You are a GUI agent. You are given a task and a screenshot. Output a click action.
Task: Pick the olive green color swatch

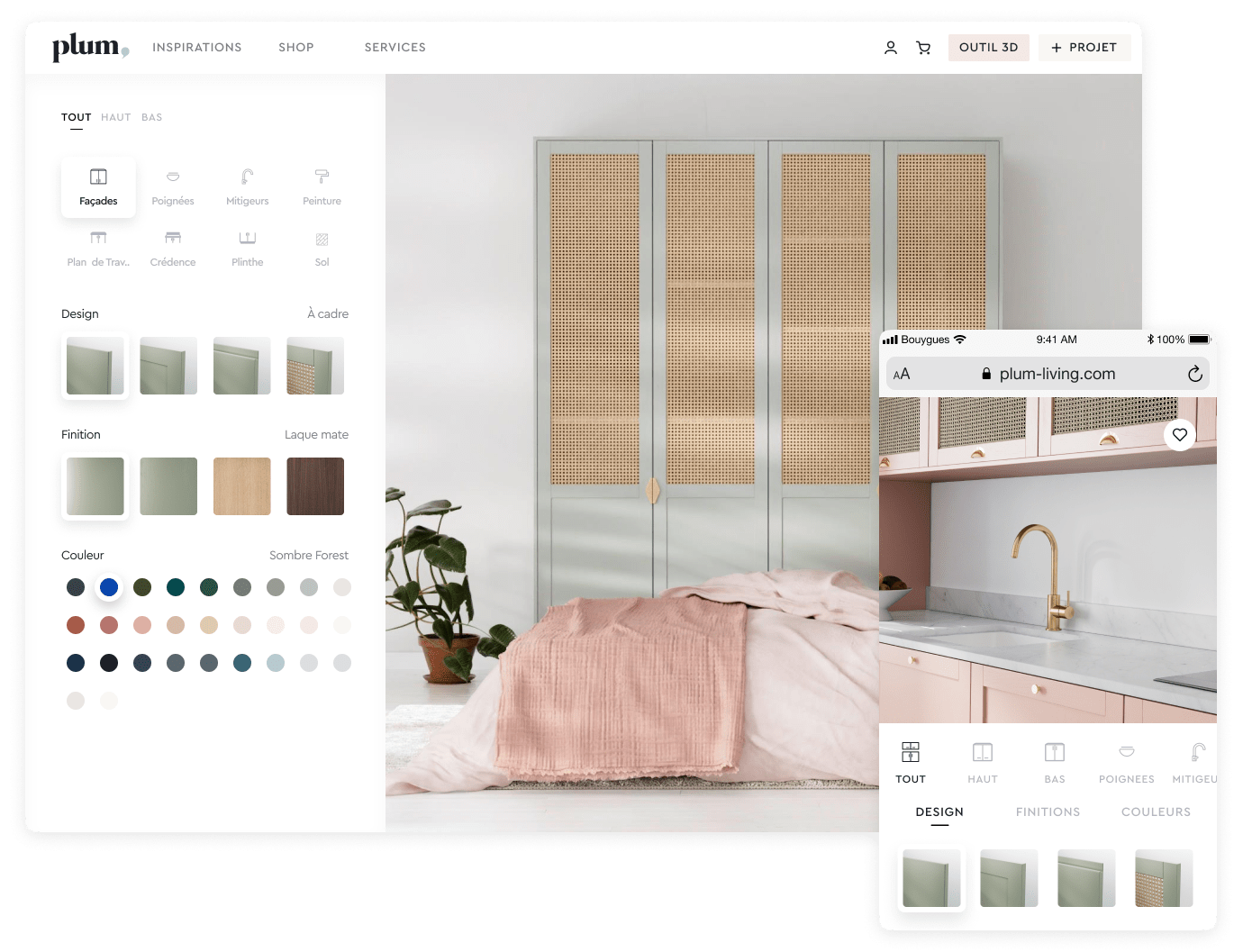click(142, 587)
